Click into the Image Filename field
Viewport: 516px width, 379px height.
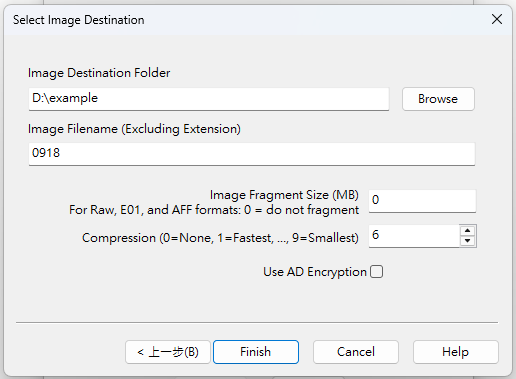coord(252,154)
